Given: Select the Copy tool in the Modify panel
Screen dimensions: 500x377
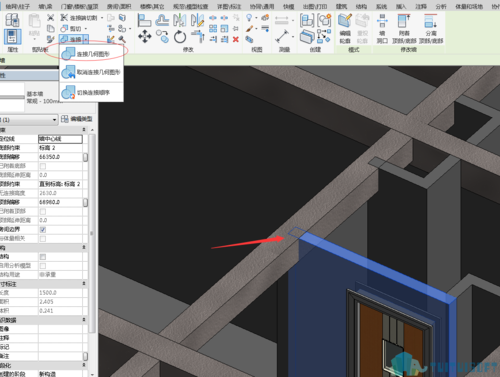Looking at the screenshot, I should 163,36.
